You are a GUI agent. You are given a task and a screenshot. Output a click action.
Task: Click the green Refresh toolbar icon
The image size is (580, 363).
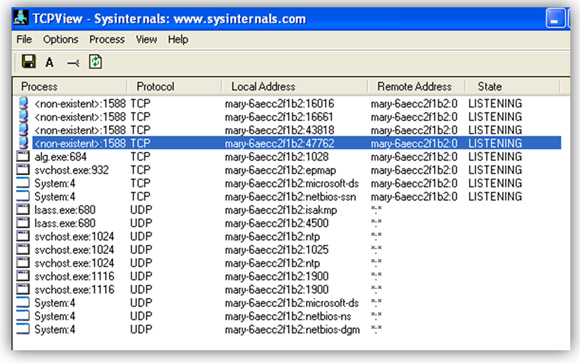[95, 62]
